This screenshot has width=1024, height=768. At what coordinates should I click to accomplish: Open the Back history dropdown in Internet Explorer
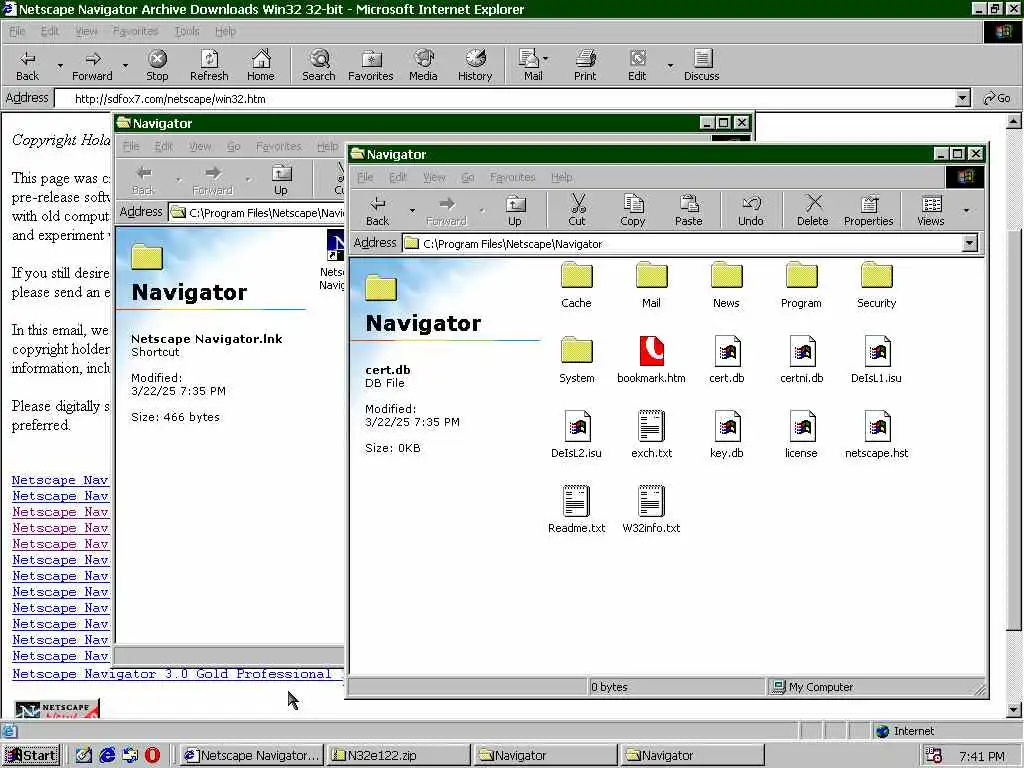(x=60, y=65)
